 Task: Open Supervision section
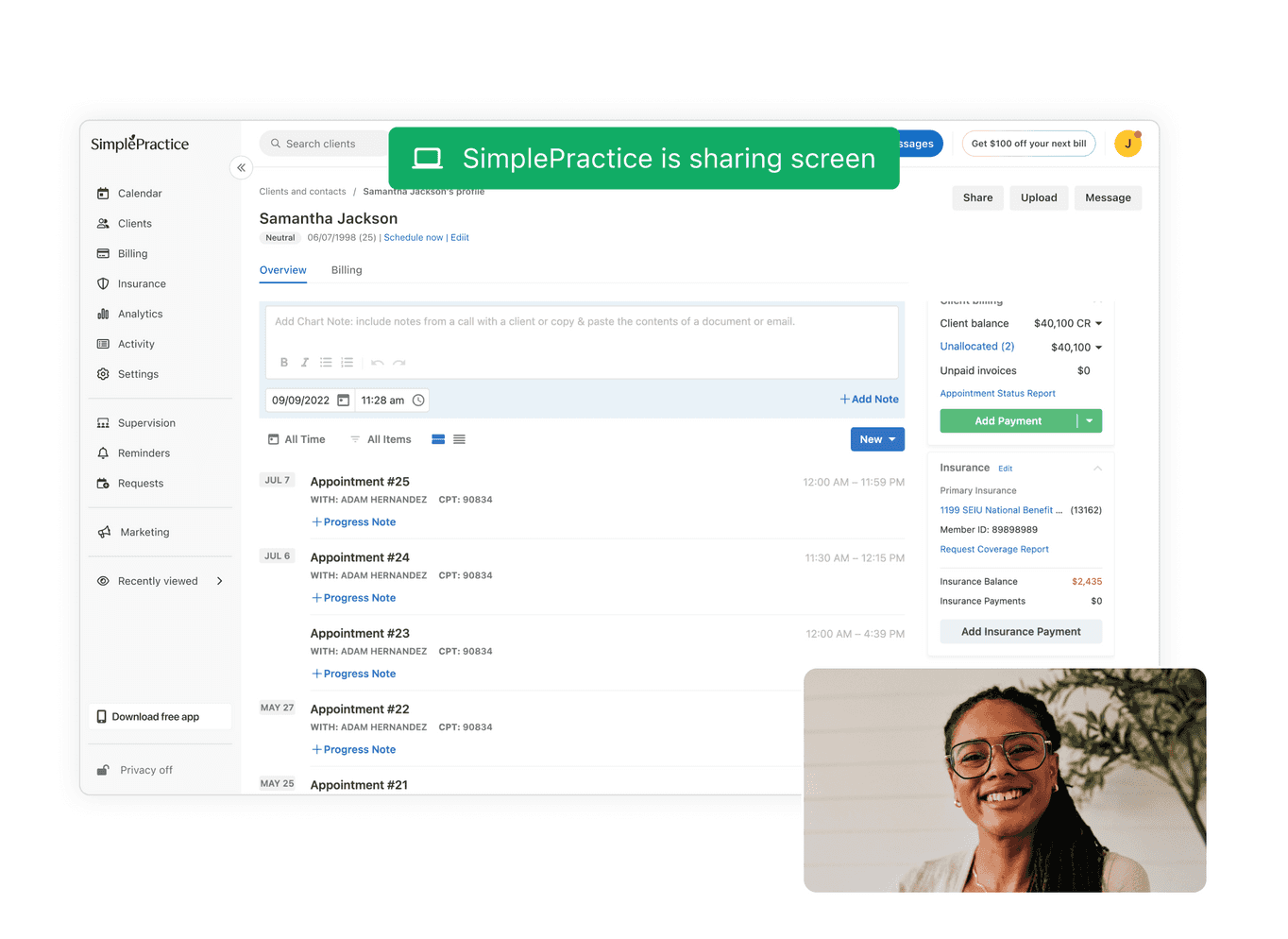[x=136, y=423]
